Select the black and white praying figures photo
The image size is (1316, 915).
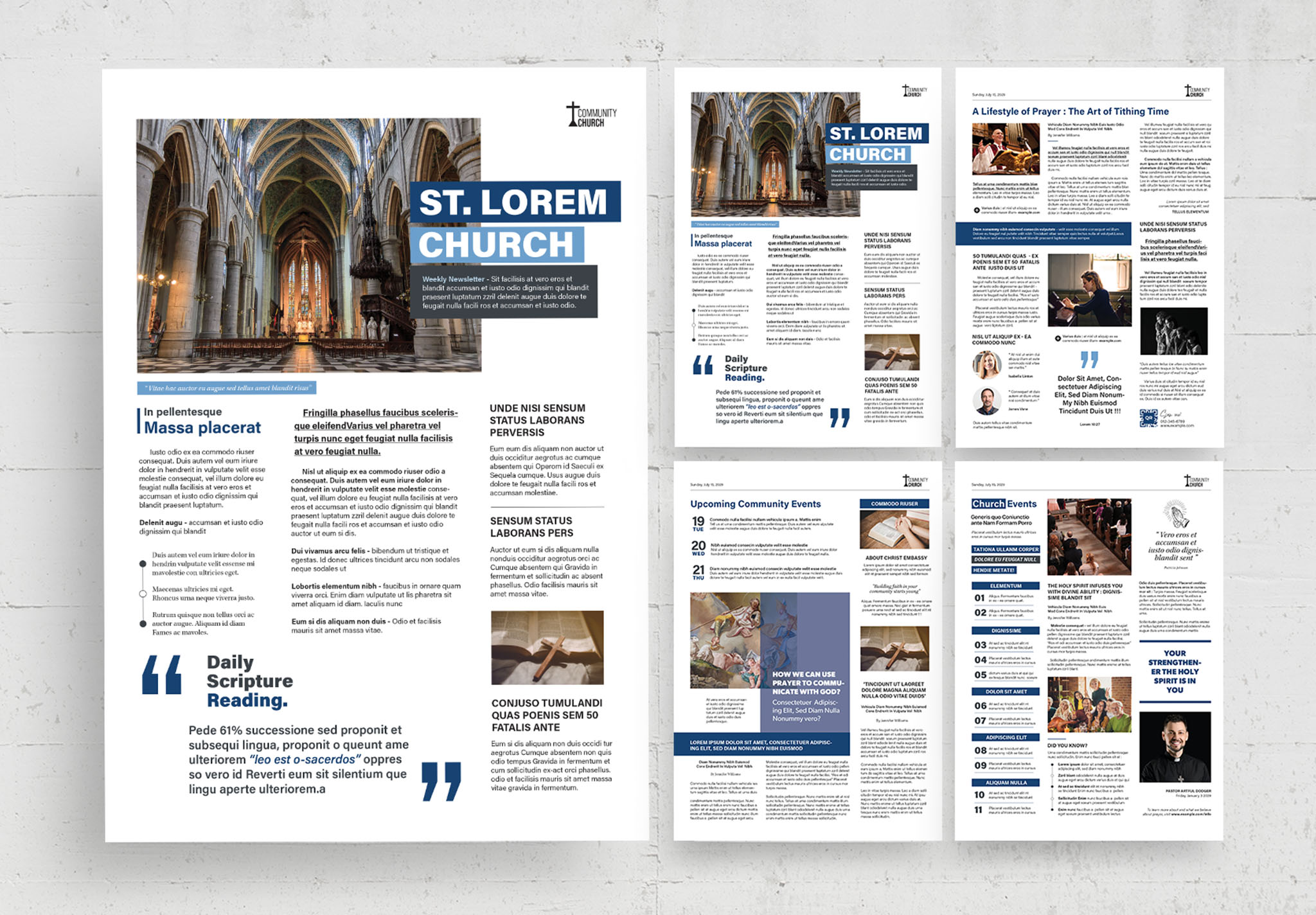tap(1174, 331)
